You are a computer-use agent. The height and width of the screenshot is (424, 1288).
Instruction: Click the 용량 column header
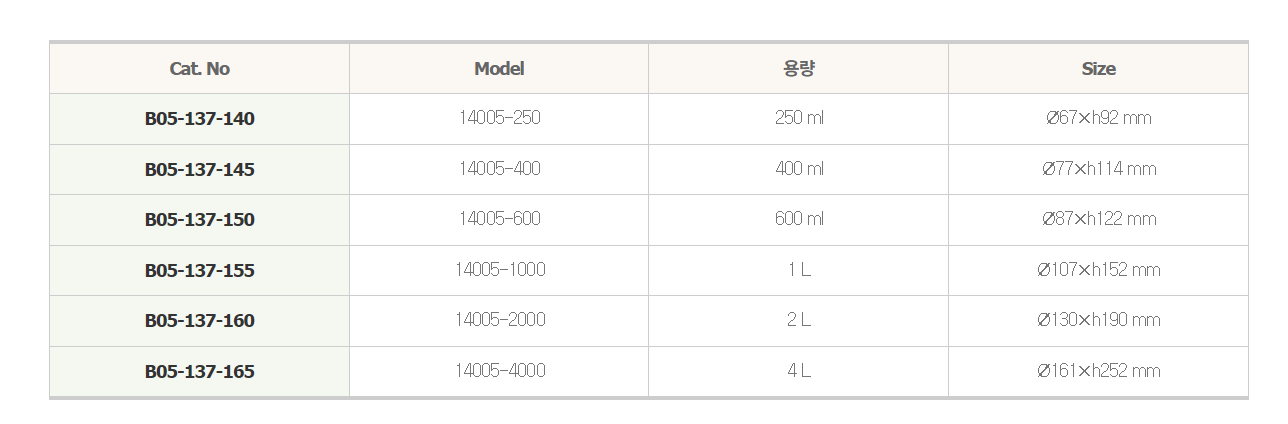click(799, 69)
